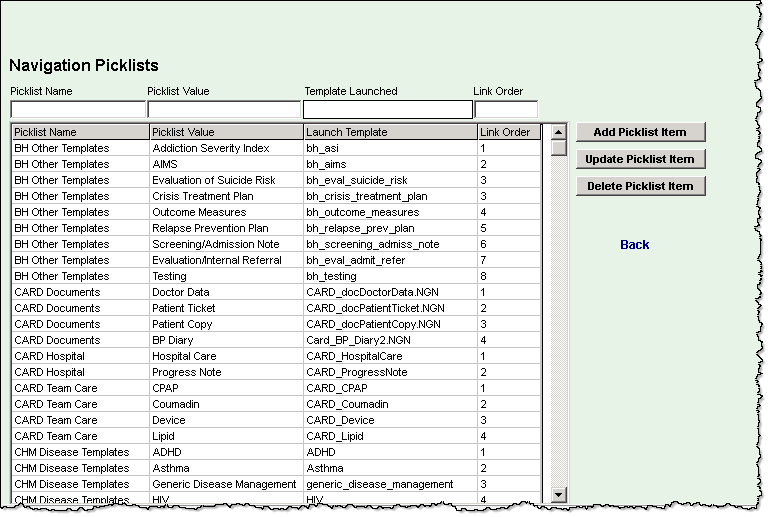The width and height of the screenshot is (769, 517).
Task: Click Card_BP_Diary2.NGN template cell
Action: pos(390,340)
